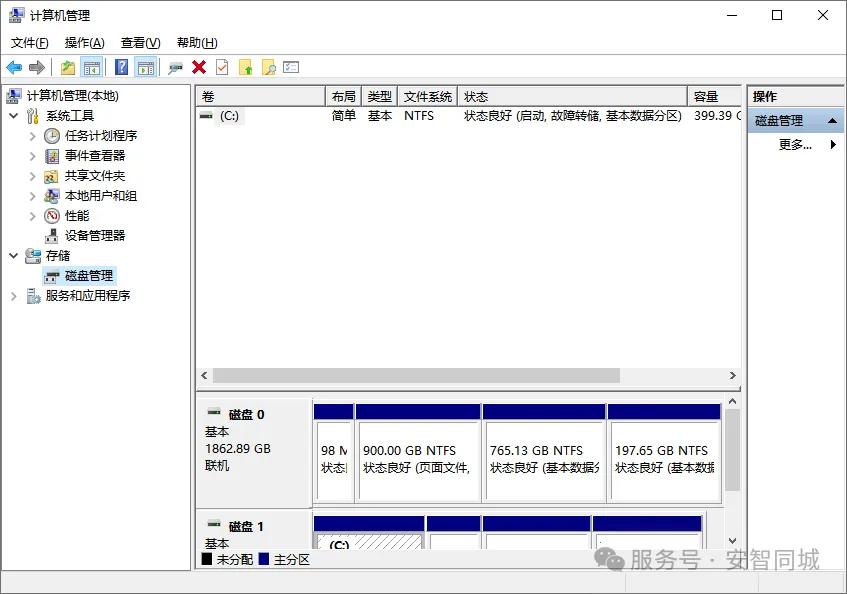This screenshot has width=847, height=594.
Task: Sort by the 状态 column header
Action: 573,97
